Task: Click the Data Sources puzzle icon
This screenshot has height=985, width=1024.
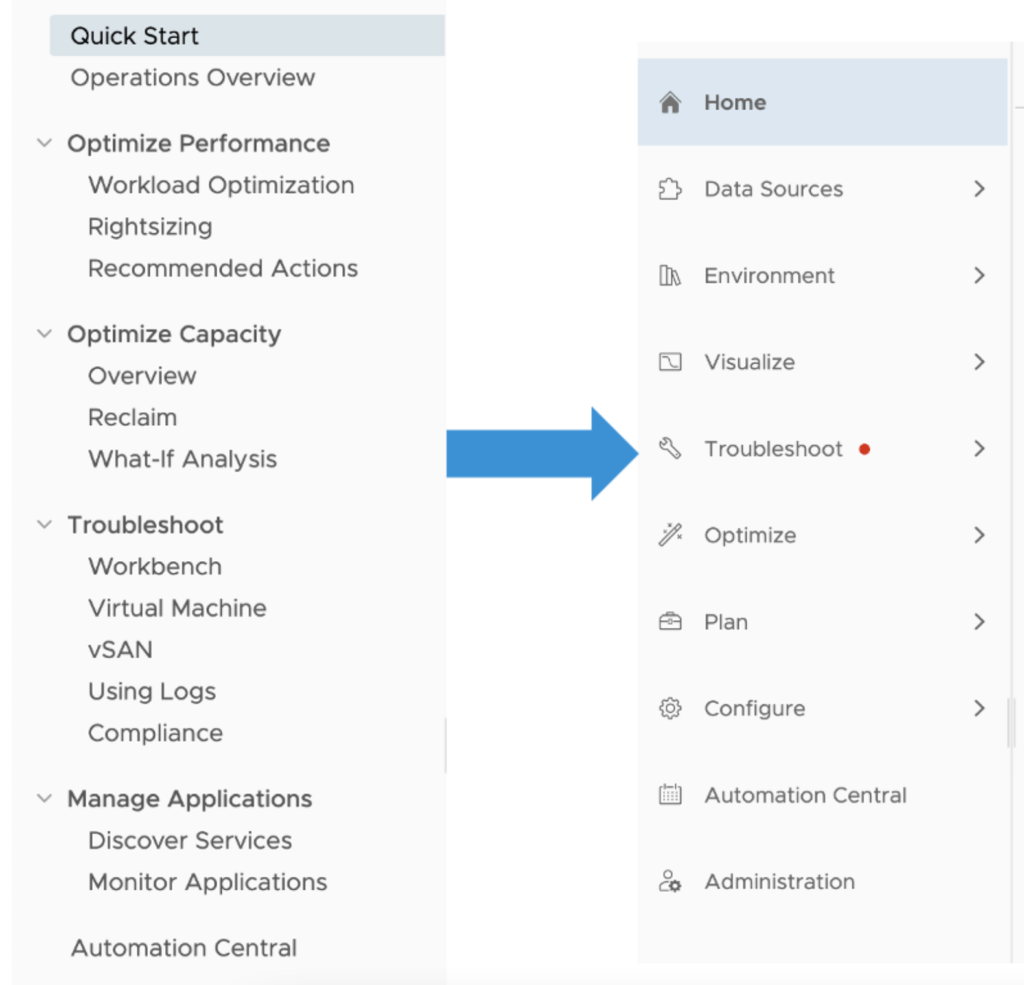Action: (670, 189)
